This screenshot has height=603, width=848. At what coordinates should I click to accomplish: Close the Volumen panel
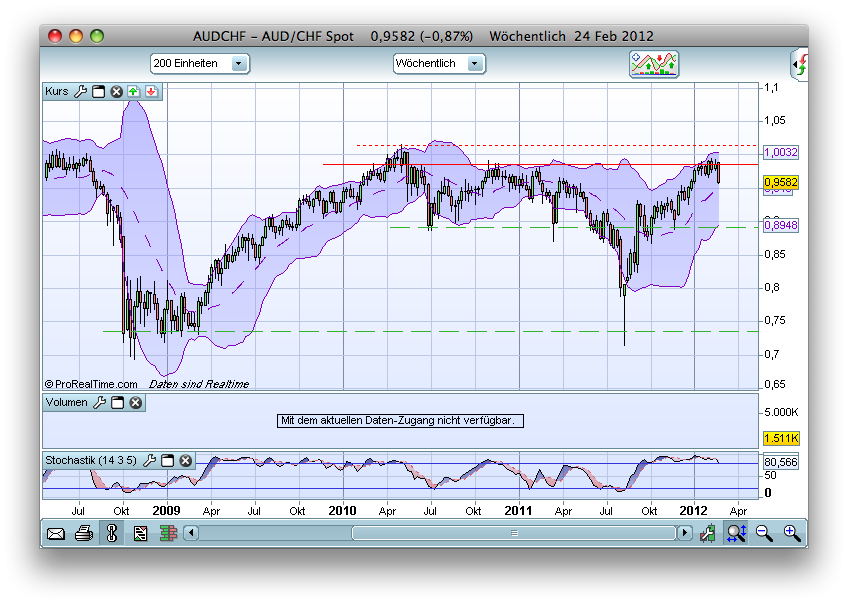tap(136, 402)
